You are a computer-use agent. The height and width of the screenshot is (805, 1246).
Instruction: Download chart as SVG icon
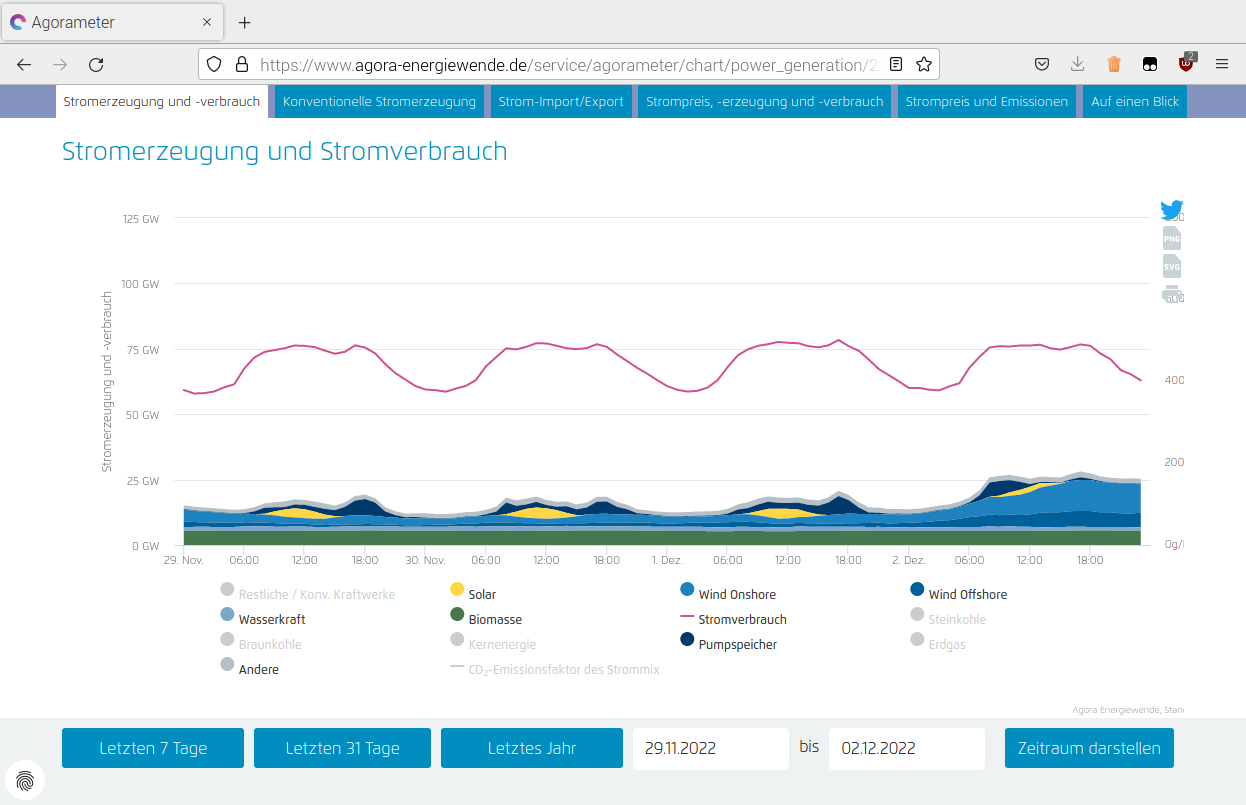tap(1171, 267)
